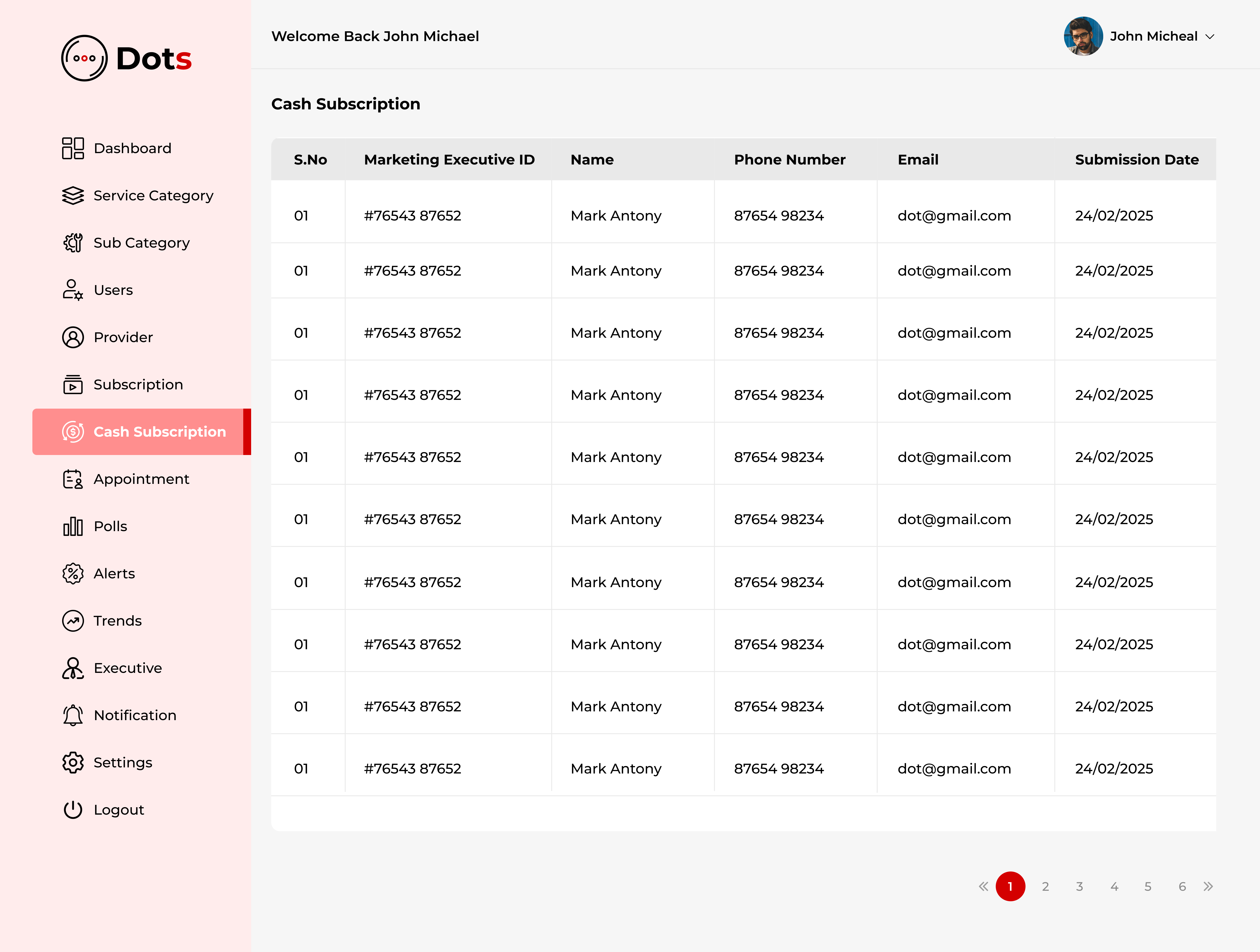Viewport: 1260px width, 952px height.
Task: Click the Email column header
Action: (x=918, y=160)
